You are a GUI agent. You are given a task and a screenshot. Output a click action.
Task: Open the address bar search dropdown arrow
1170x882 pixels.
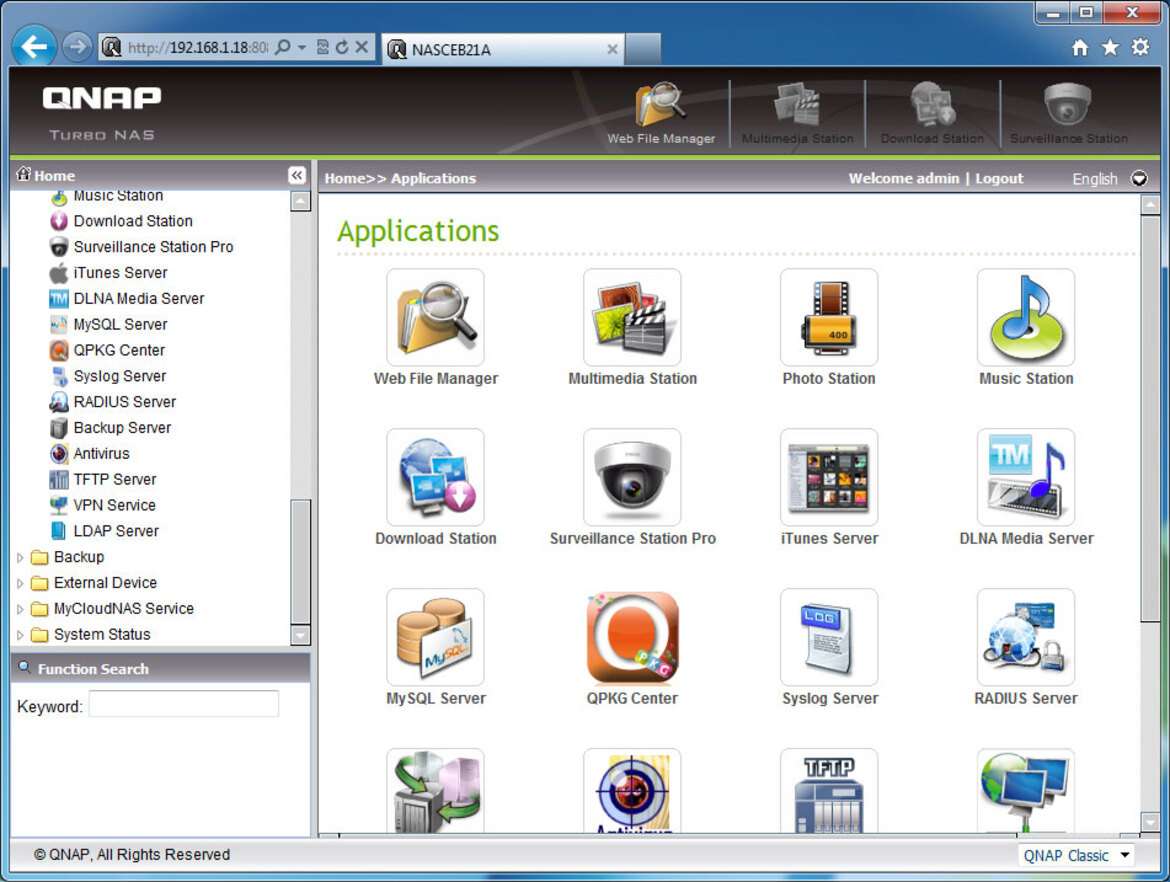click(302, 48)
